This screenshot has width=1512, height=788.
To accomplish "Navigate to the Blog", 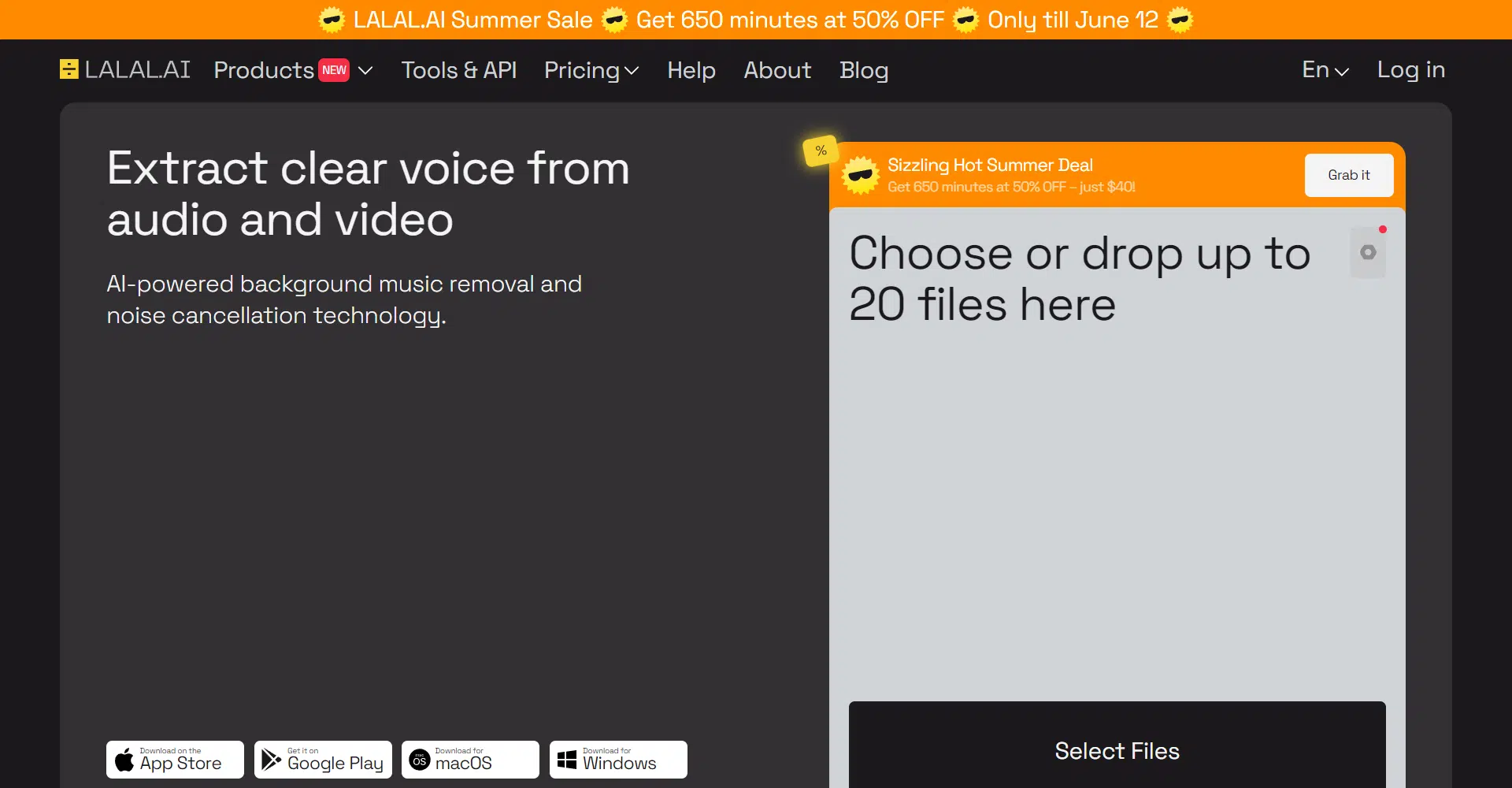I will click(x=864, y=70).
